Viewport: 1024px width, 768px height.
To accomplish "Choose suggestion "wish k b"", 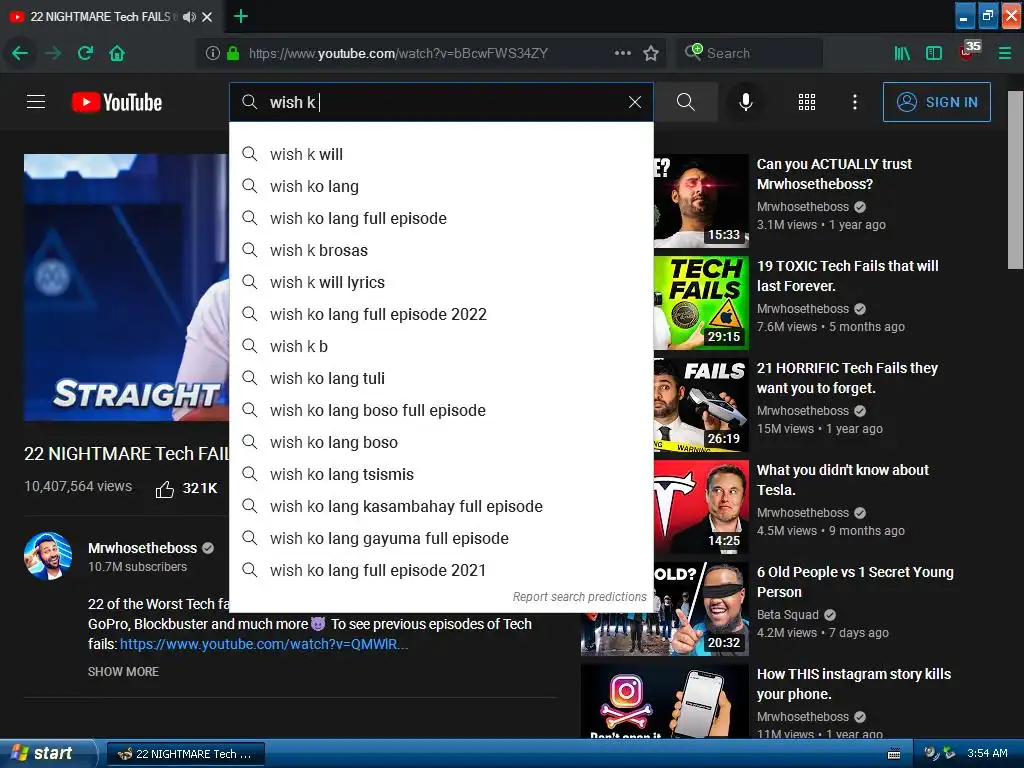I will click(441, 346).
